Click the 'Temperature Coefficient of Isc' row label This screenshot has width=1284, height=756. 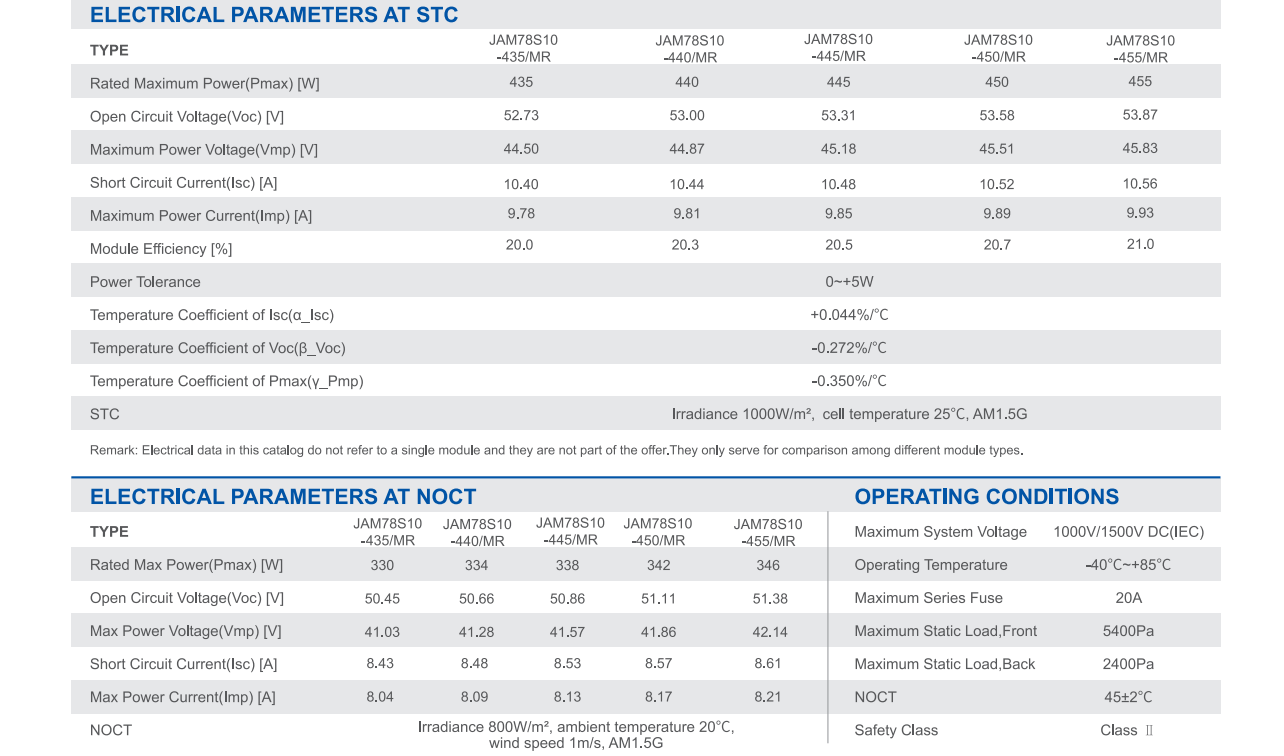[x=212, y=315]
